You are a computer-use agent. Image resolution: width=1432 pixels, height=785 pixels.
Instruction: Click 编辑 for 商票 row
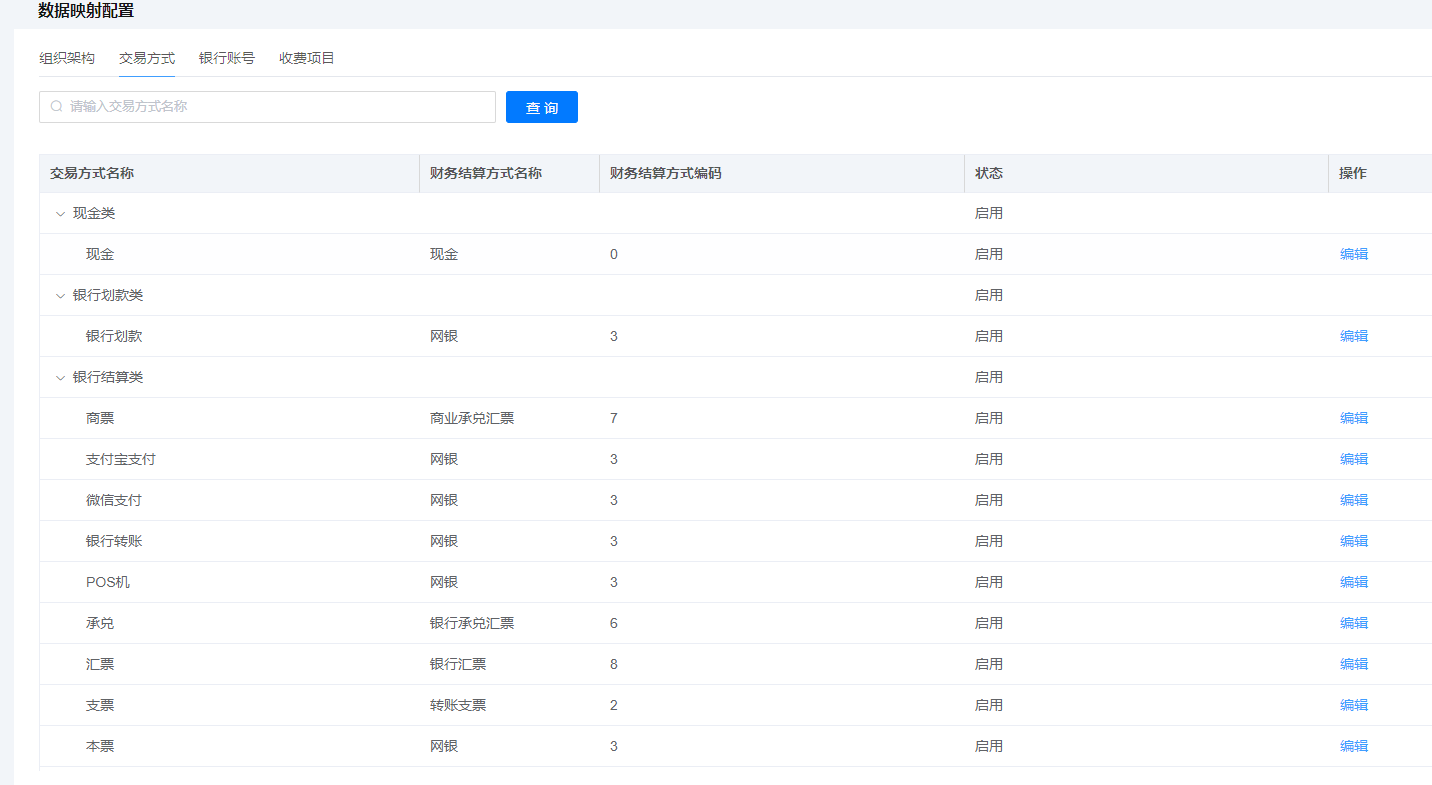[1354, 418]
